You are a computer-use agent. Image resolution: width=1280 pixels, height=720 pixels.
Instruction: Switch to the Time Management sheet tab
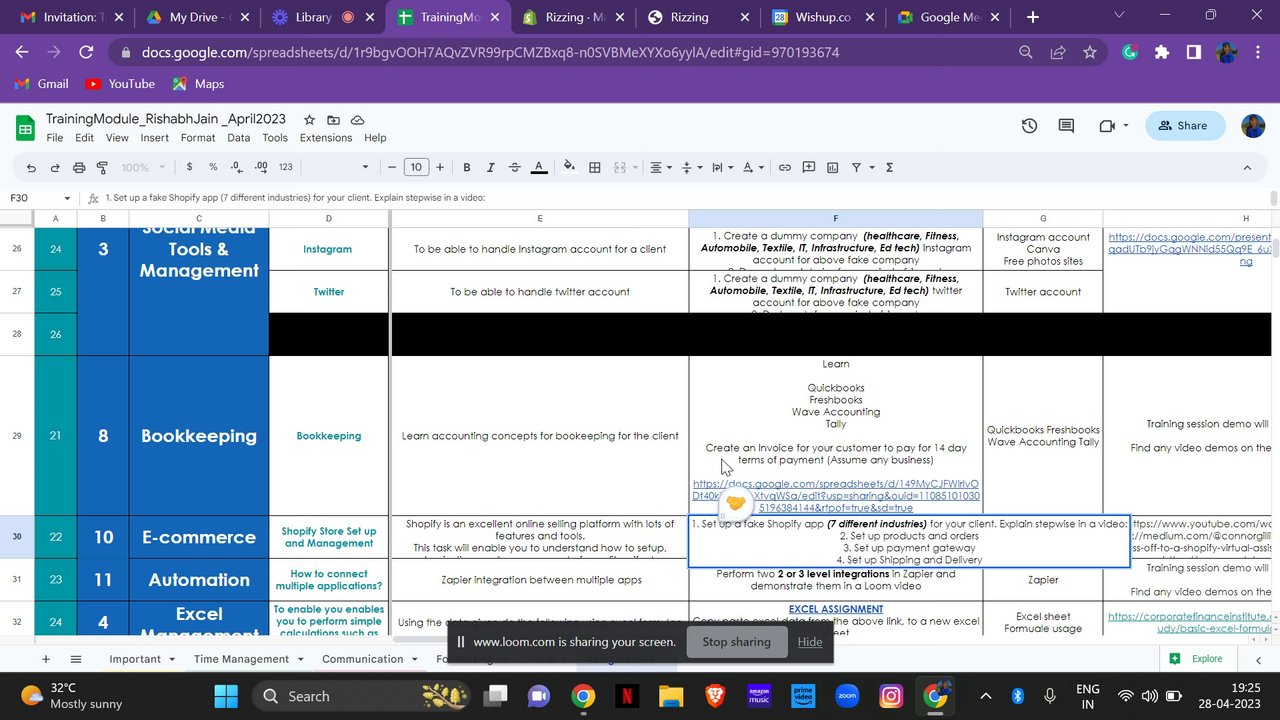click(241, 659)
